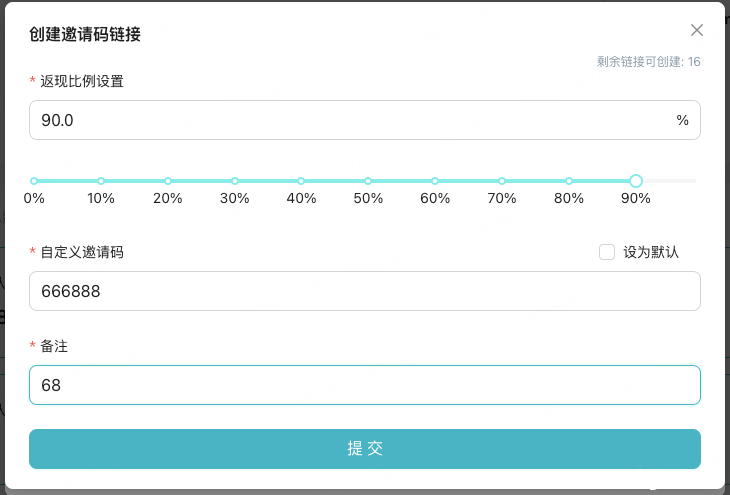
Task: Click the 50% label under the slider
Action: point(368,199)
